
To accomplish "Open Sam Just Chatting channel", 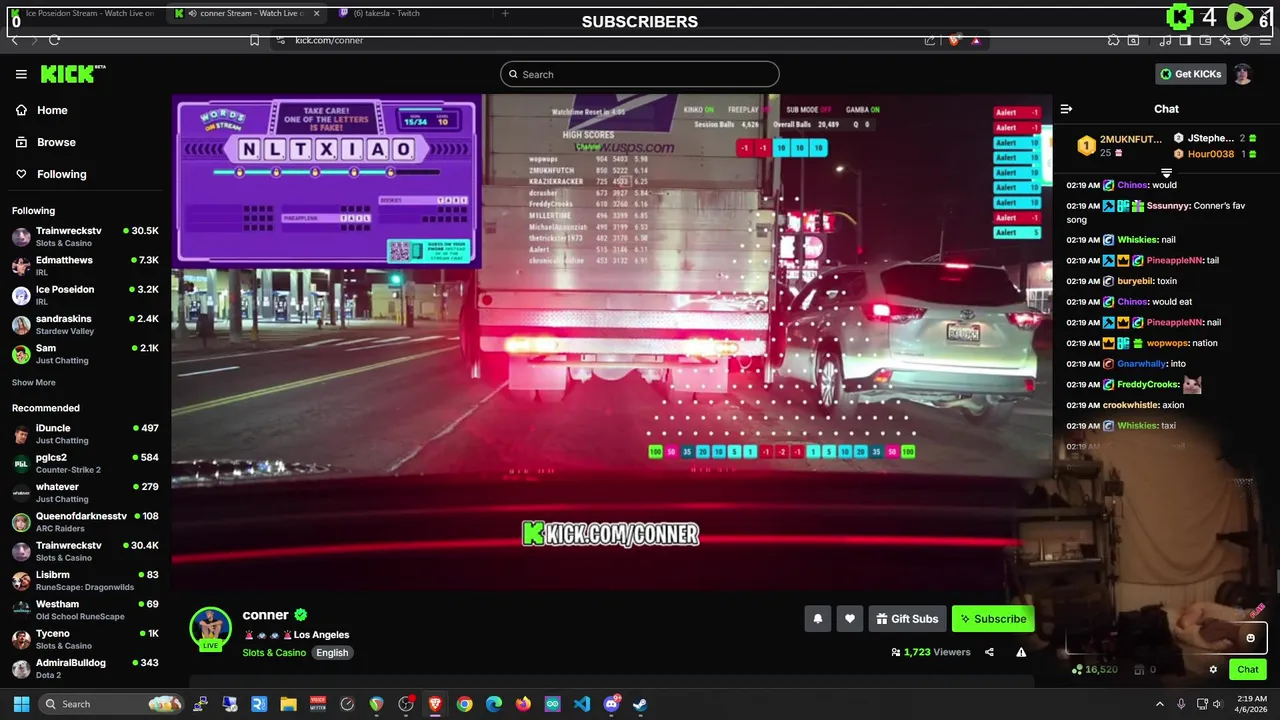I will pos(85,354).
